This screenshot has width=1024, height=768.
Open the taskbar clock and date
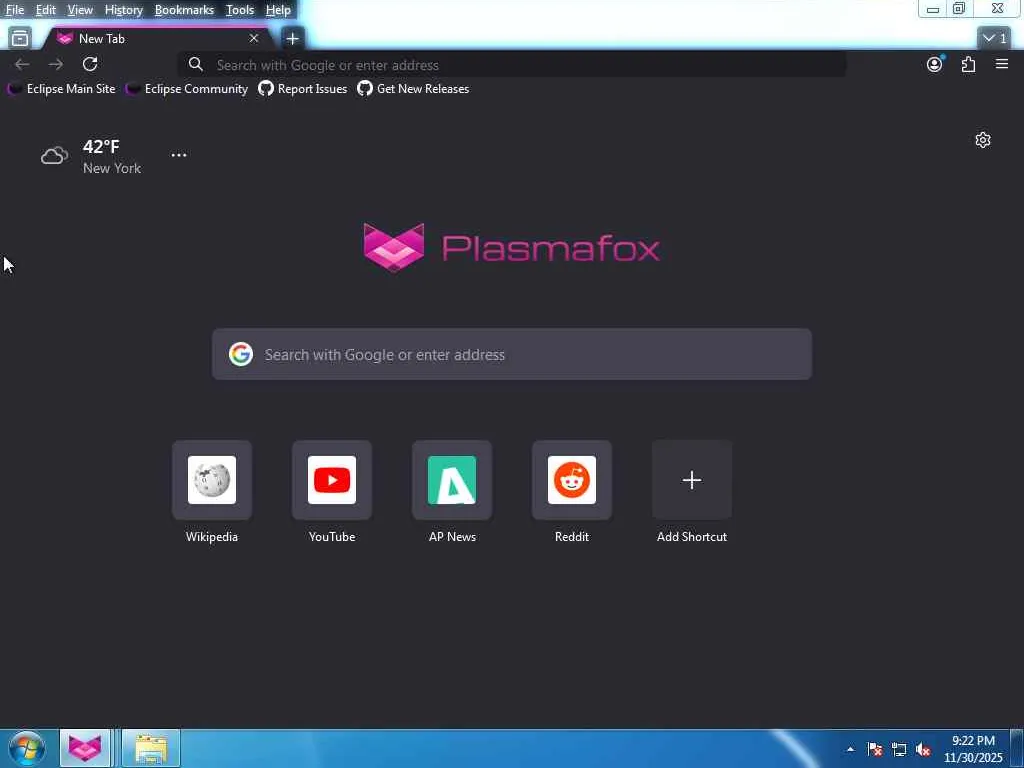click(x=973, y=749)
